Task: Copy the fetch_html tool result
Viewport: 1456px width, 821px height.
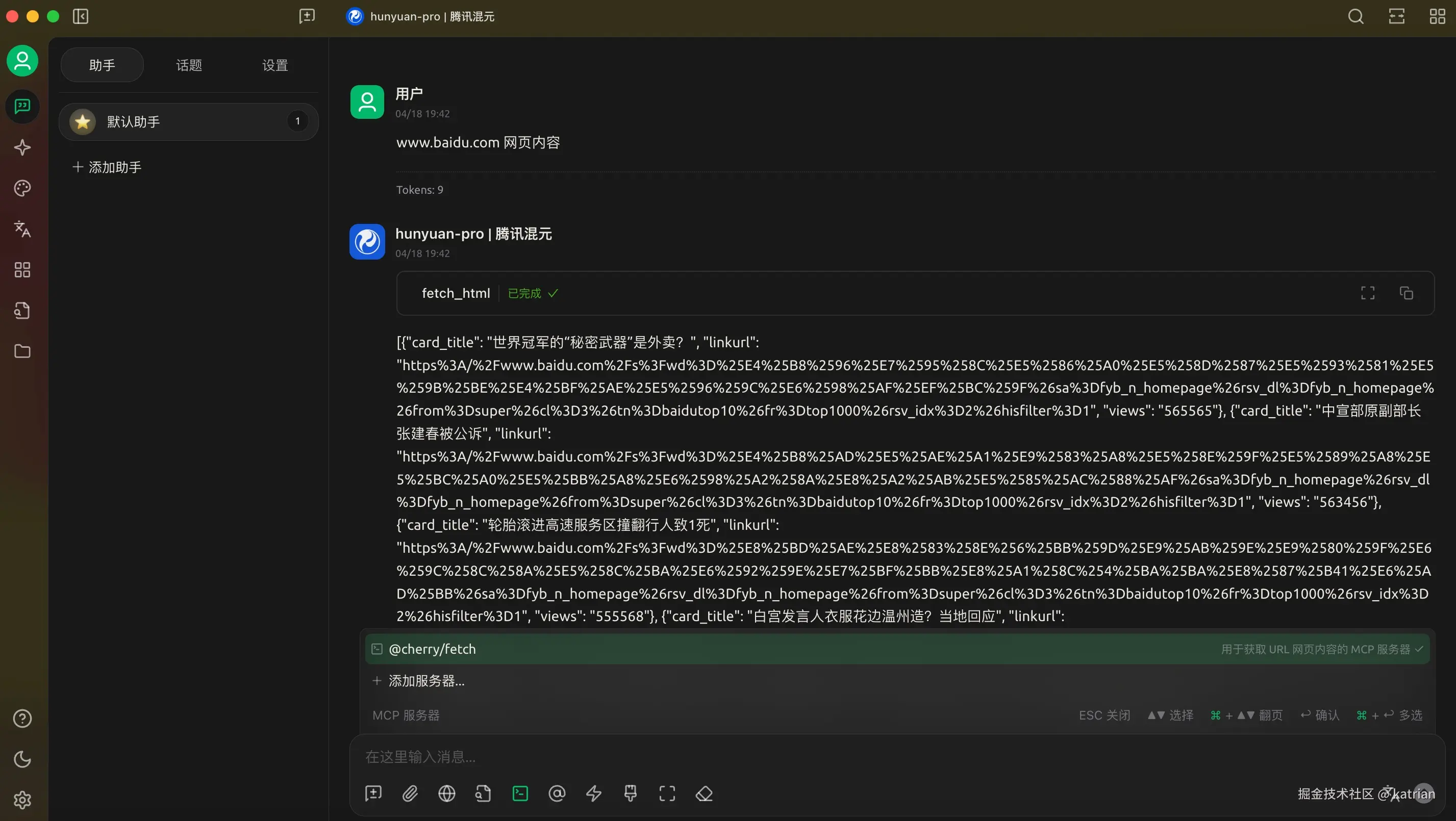Action: (x=1405, y=293)
